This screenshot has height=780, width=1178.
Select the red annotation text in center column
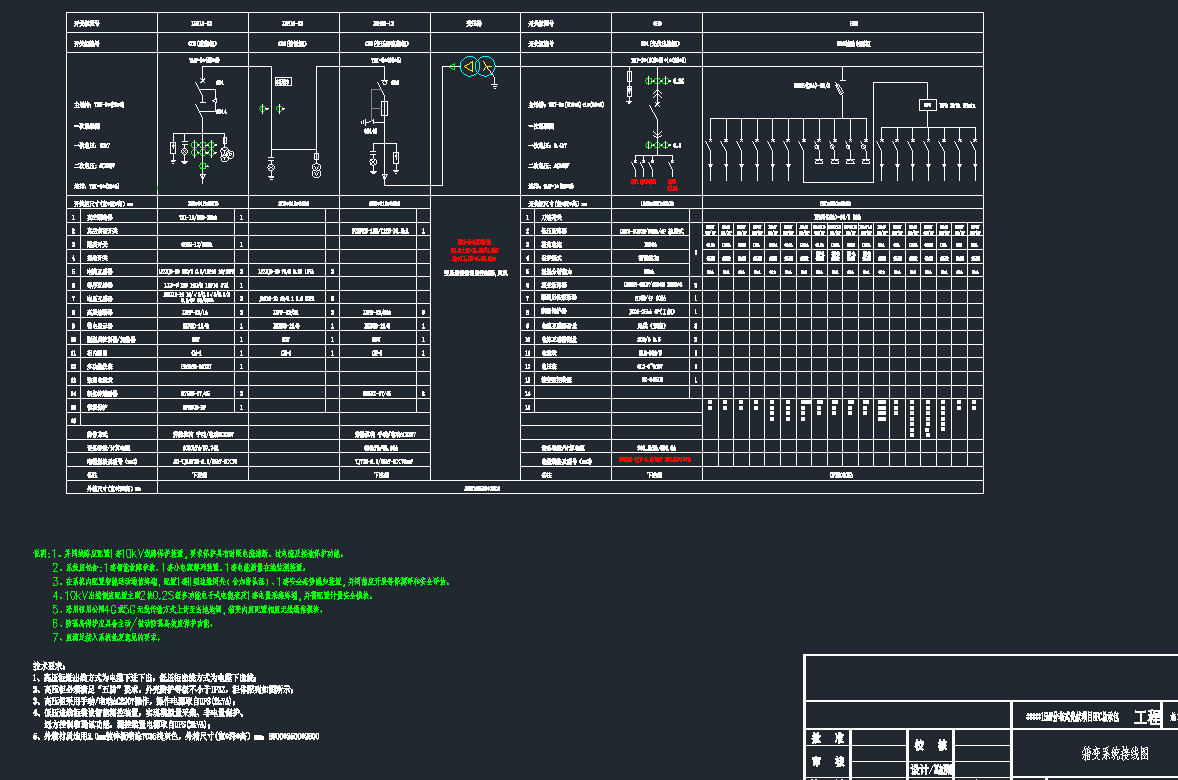[476, 250]
